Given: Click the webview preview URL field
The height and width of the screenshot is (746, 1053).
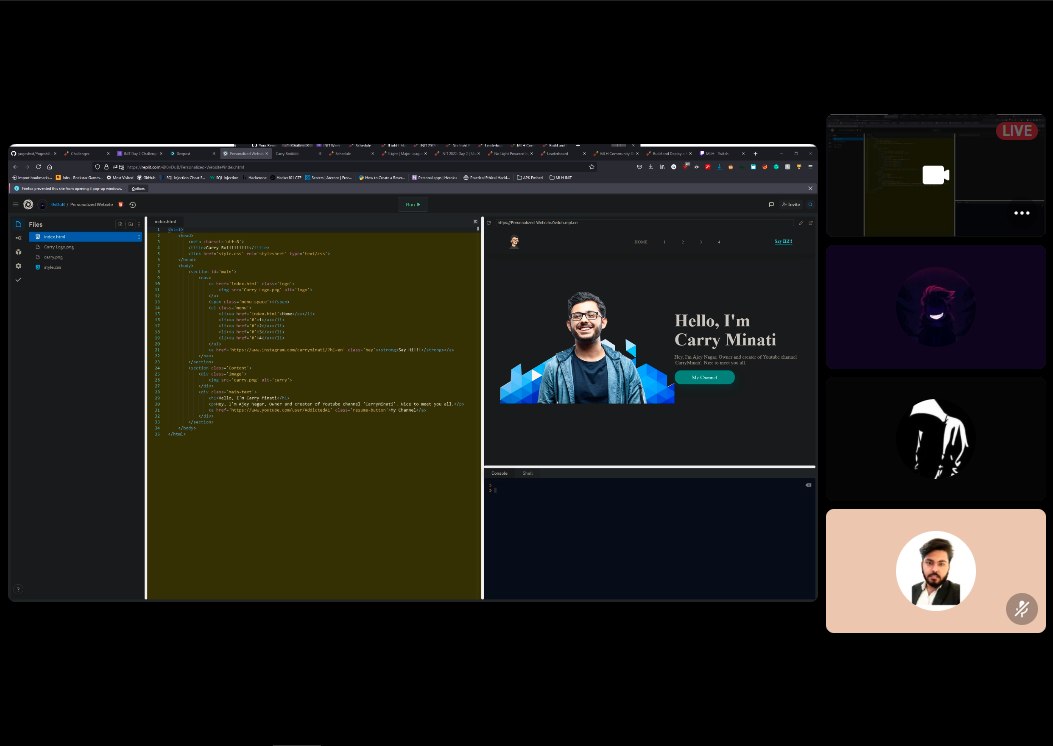Looking at the screenshot, I should pyautogui.click(x=645, y=222).
